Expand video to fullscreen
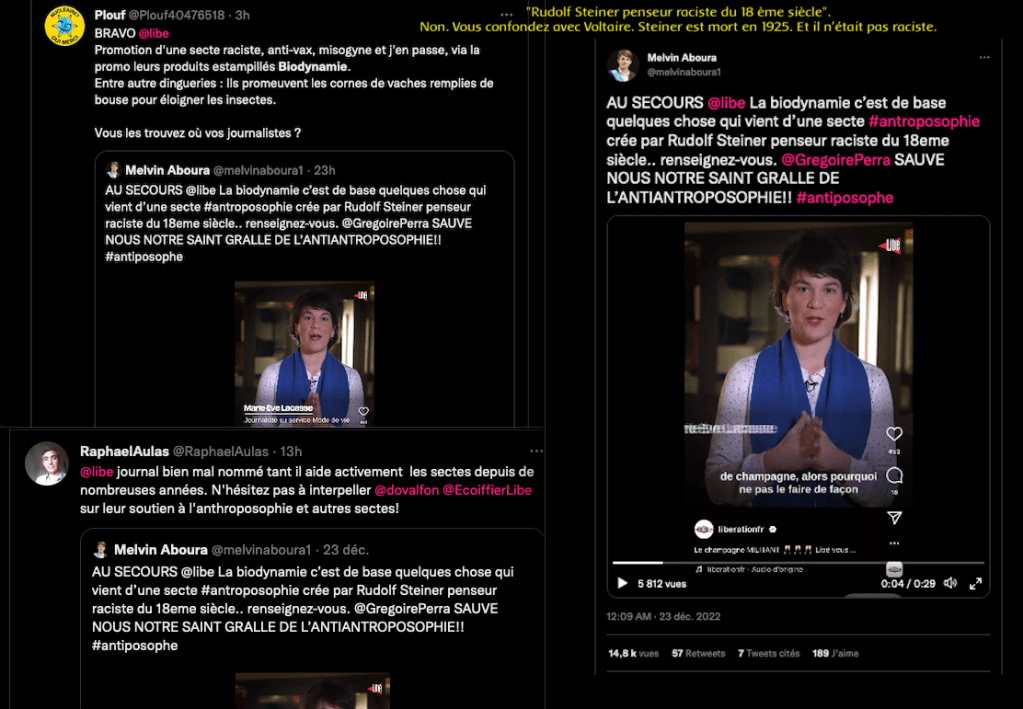The width and height of the screenshot is (1023, 709). point(975,584)
